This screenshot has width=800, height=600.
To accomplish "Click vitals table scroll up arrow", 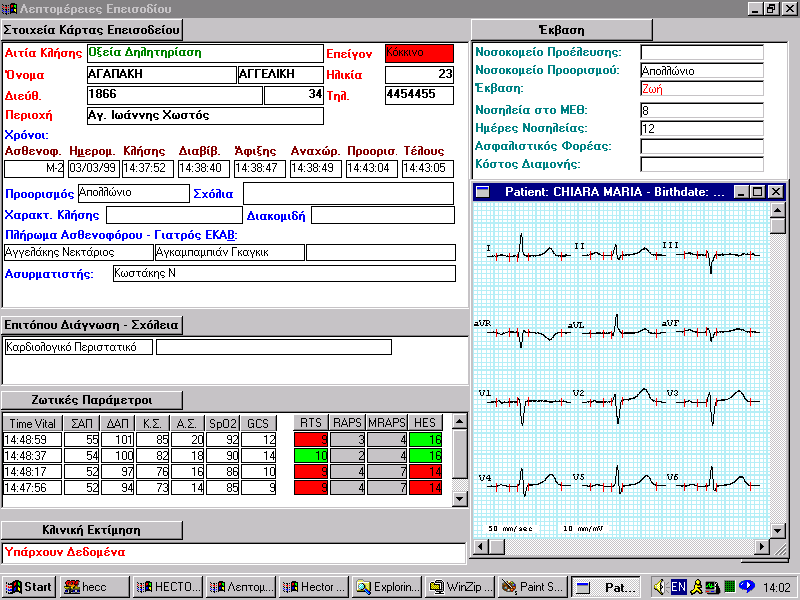I will click(x=460, y=421).
